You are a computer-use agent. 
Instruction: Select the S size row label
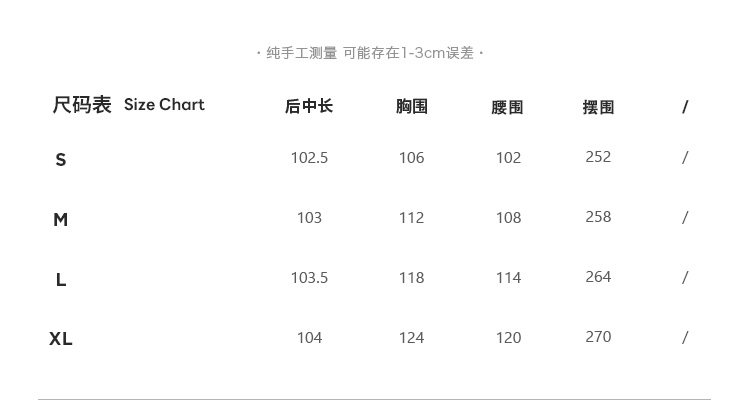point(61,160)
